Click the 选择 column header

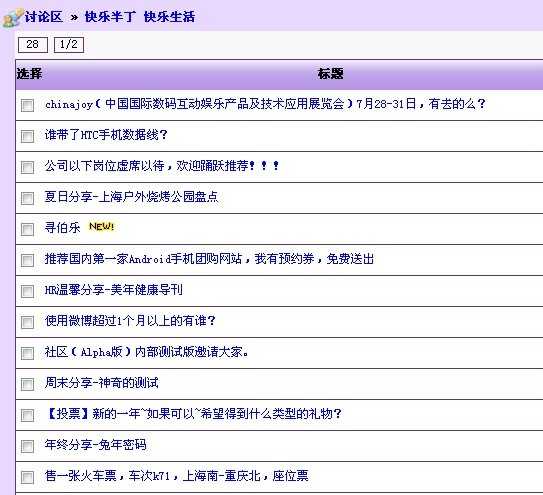(x=29, y=74)
